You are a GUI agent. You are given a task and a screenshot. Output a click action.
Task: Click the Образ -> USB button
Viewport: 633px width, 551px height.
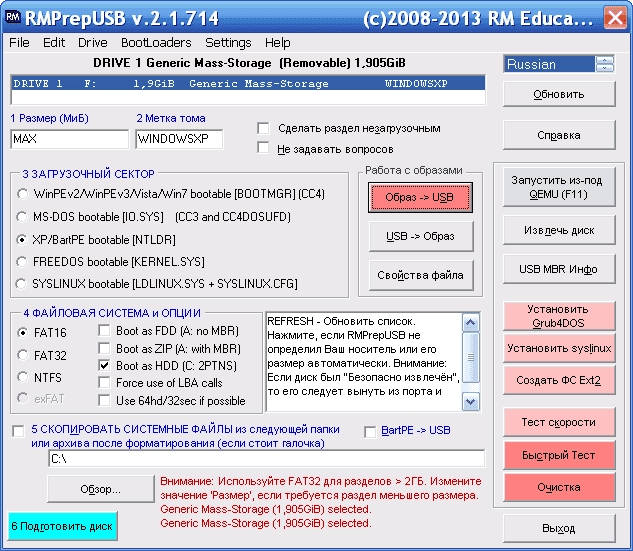(x=420, y=197)
